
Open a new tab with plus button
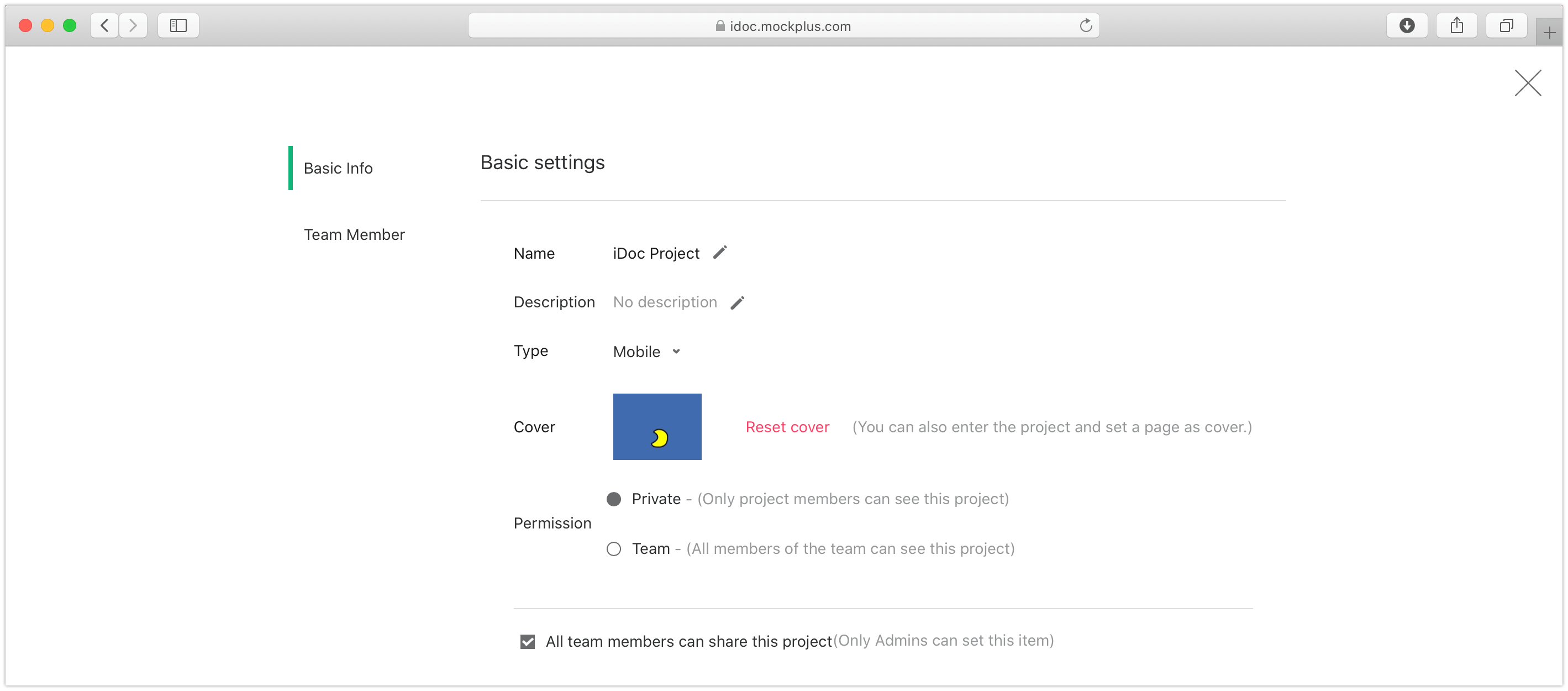click(1549, 33)
